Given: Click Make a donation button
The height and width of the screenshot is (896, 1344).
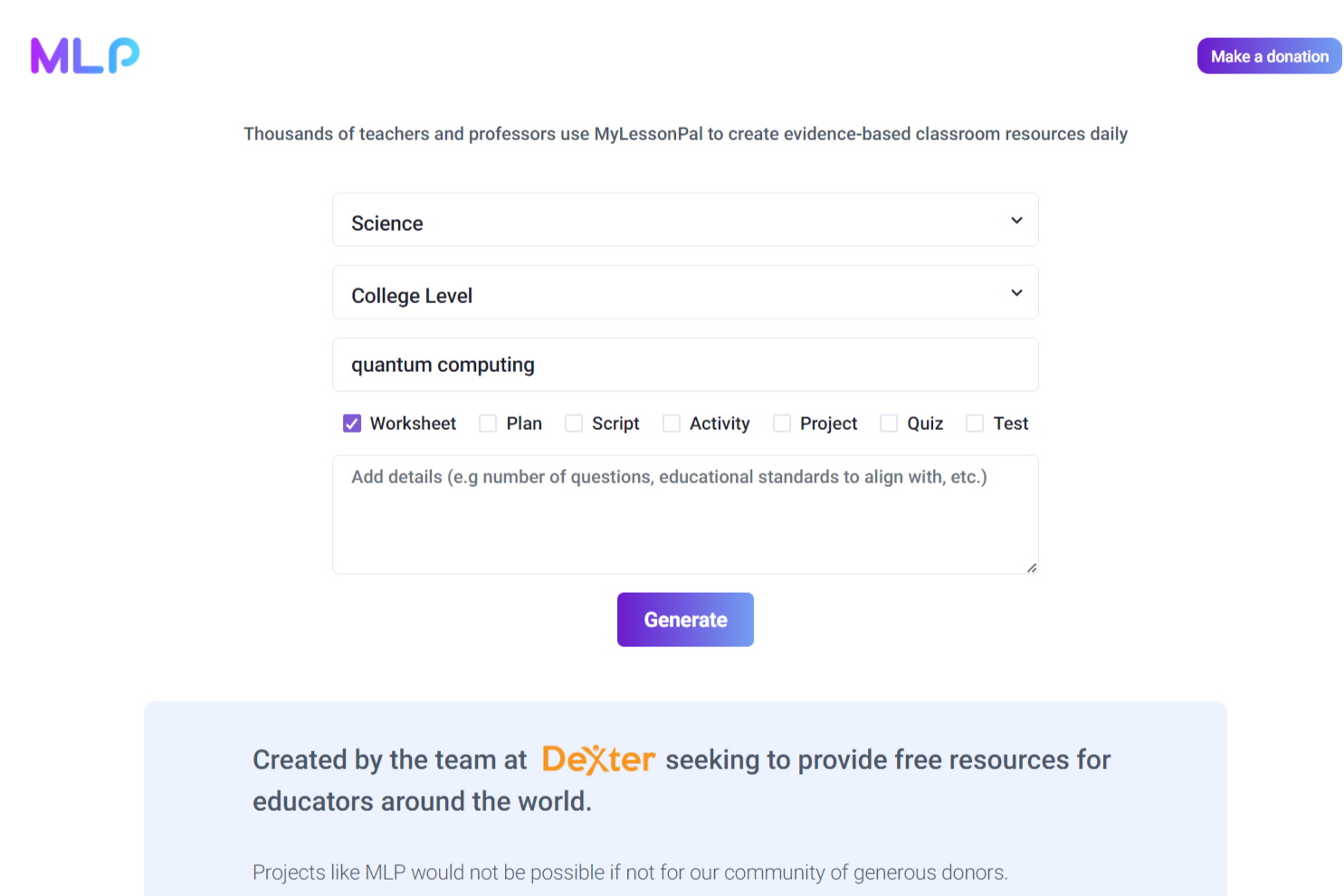Looking at the screenshot, I should 1269,56.
